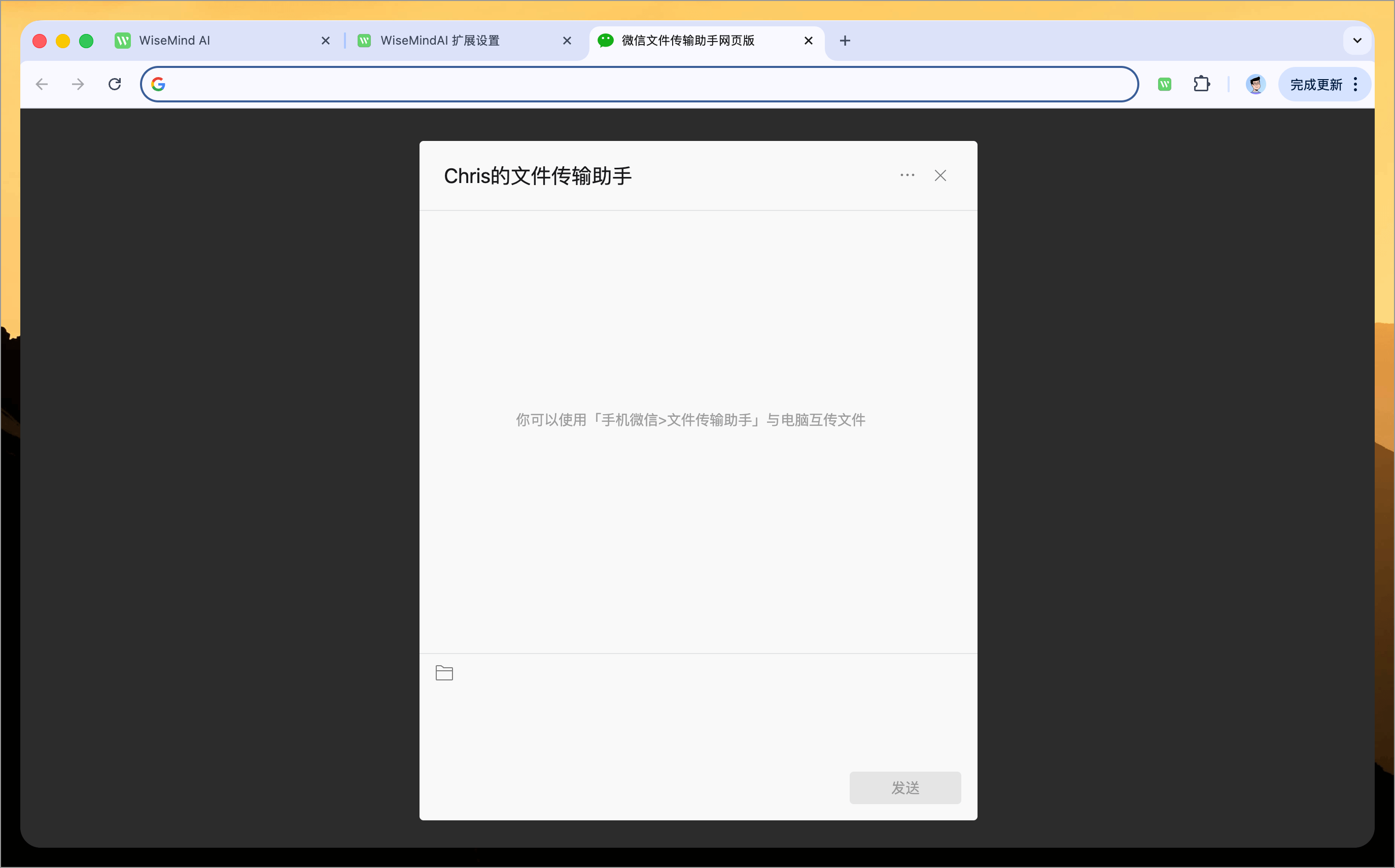Click the 发送 send button
This screenshot has height=868, width=1395.
[x=904, y=787]
